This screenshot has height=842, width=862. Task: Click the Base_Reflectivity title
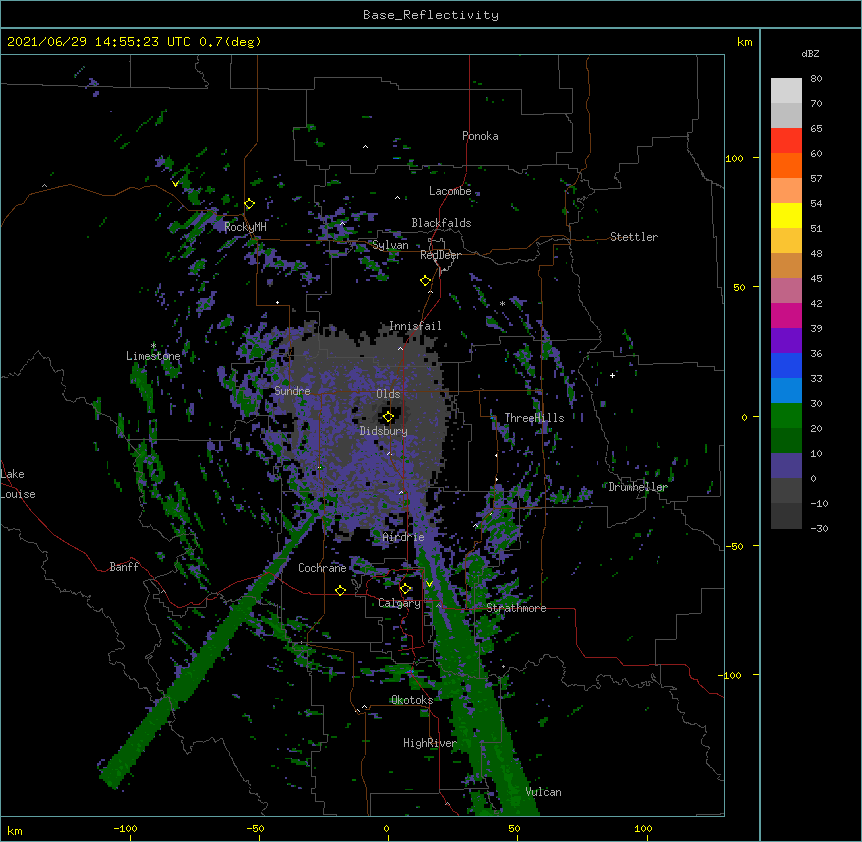point(431,15)
